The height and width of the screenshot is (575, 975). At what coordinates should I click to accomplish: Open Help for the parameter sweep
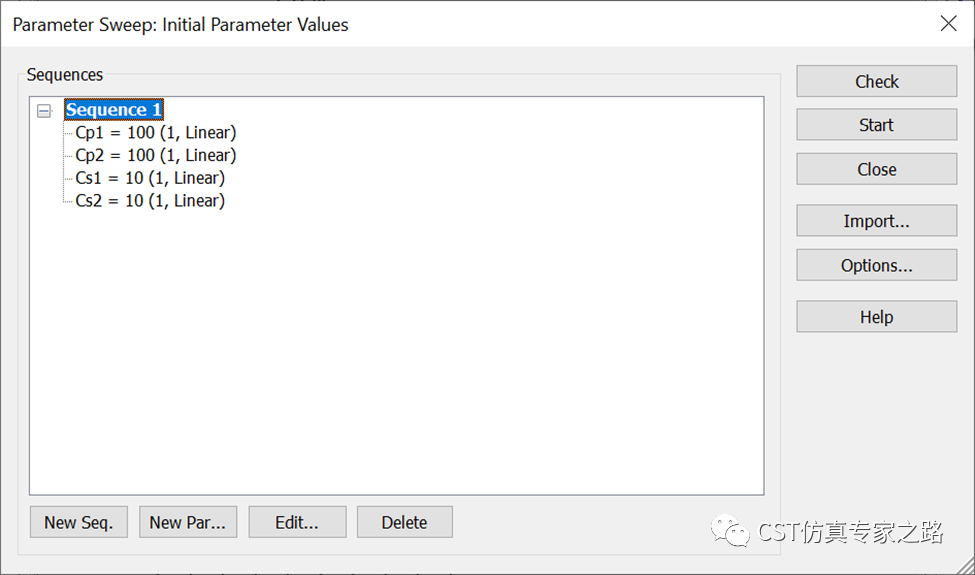point(876,317)
